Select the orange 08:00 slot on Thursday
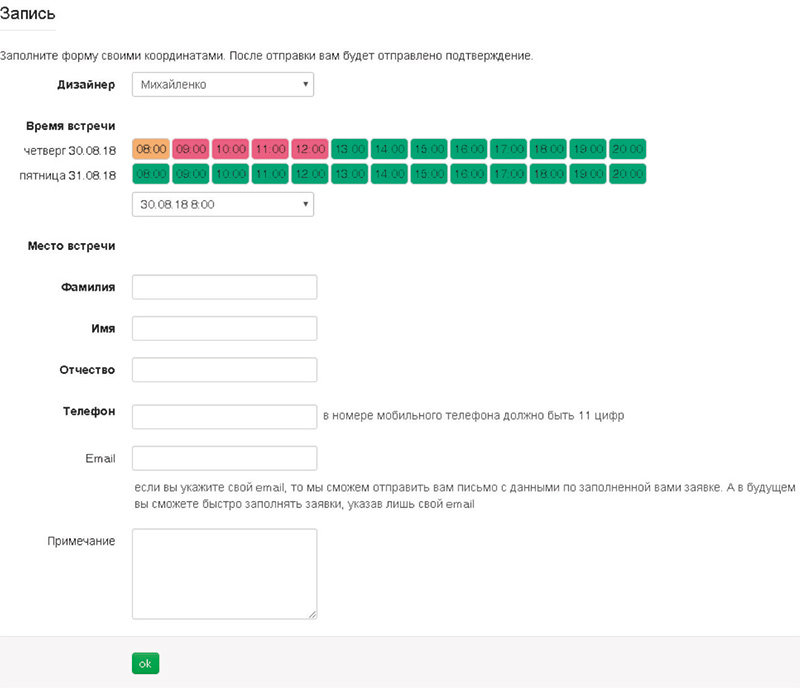The width and height of the screenshot is (800, 699). coord(151,149)
